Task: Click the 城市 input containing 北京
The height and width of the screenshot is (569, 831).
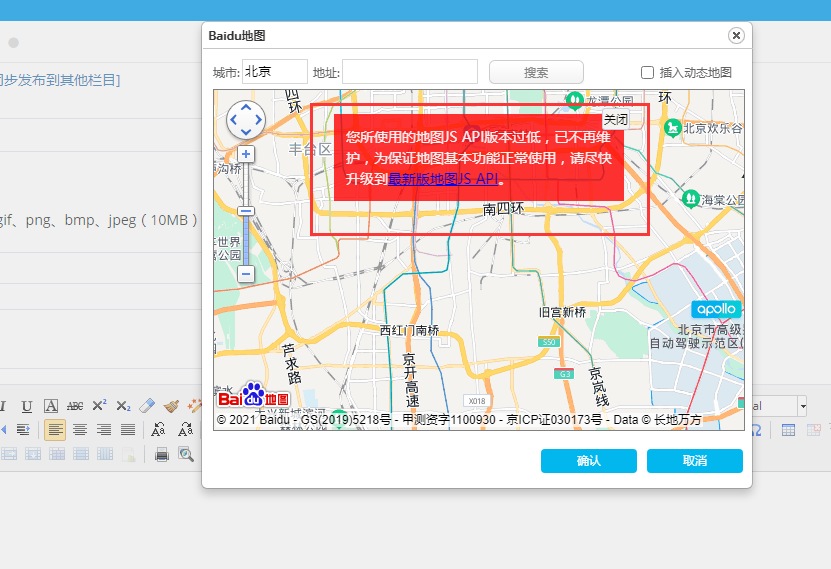Action: (275, 72)
